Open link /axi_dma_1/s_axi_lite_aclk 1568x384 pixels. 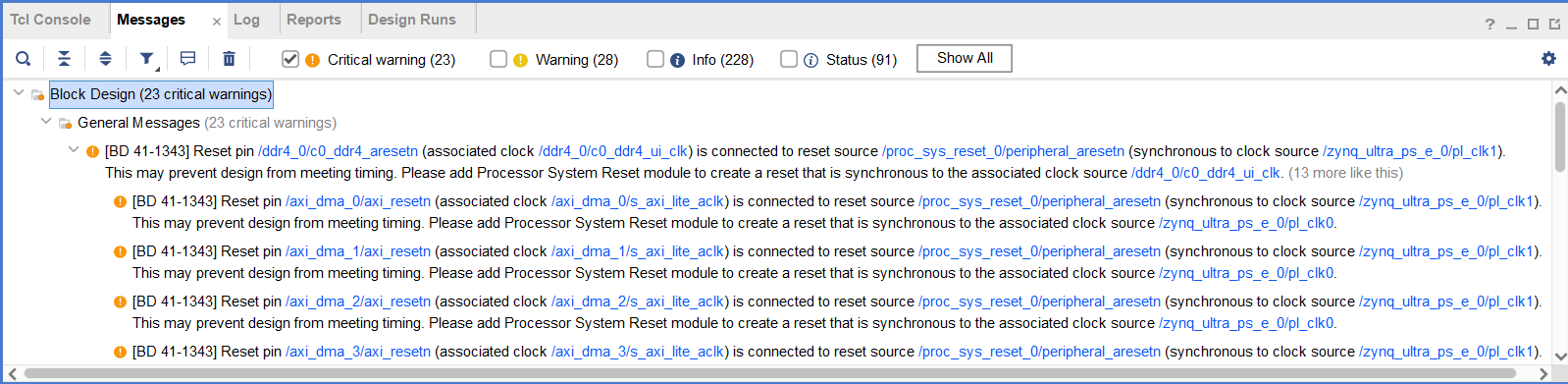pos(638,251)
